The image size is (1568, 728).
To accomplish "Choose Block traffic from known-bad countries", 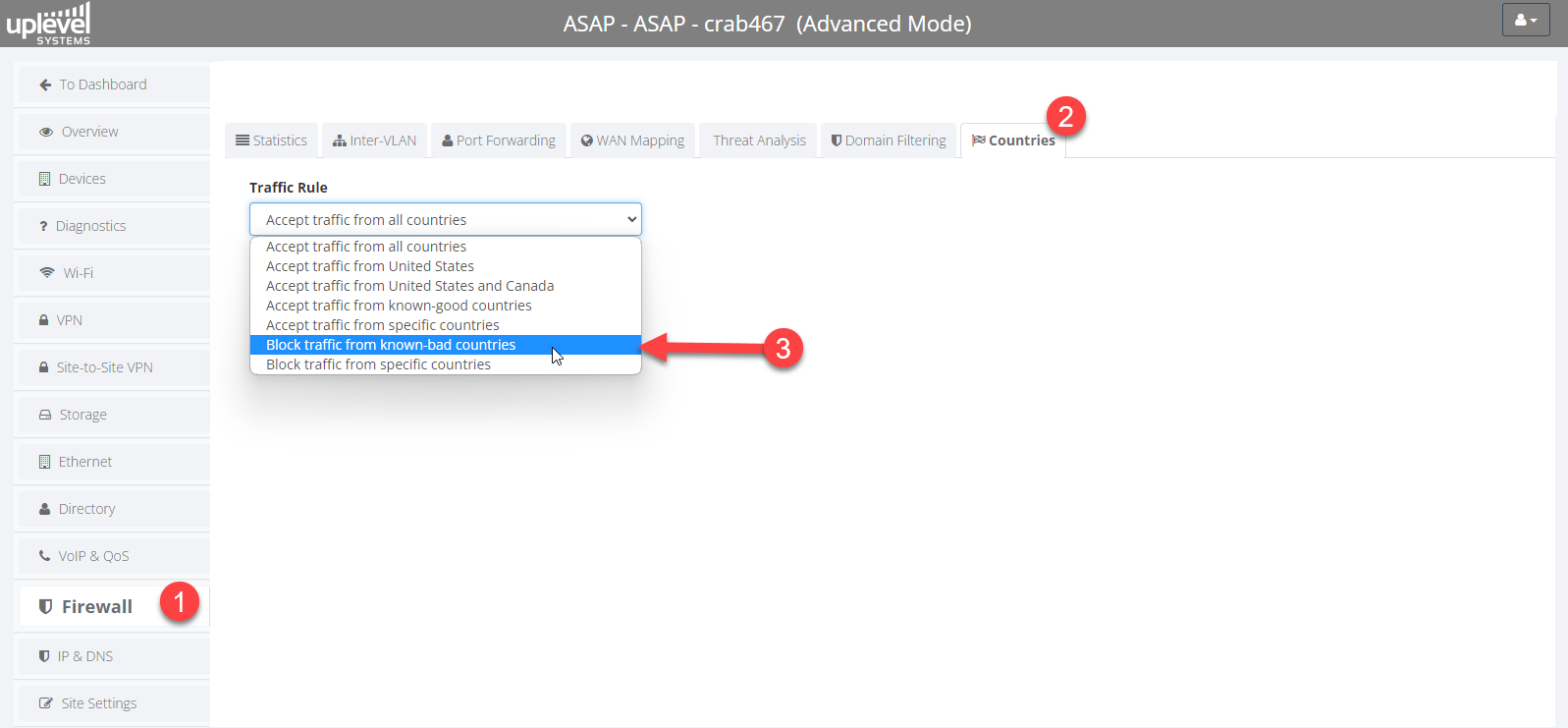I will (446, 345).
